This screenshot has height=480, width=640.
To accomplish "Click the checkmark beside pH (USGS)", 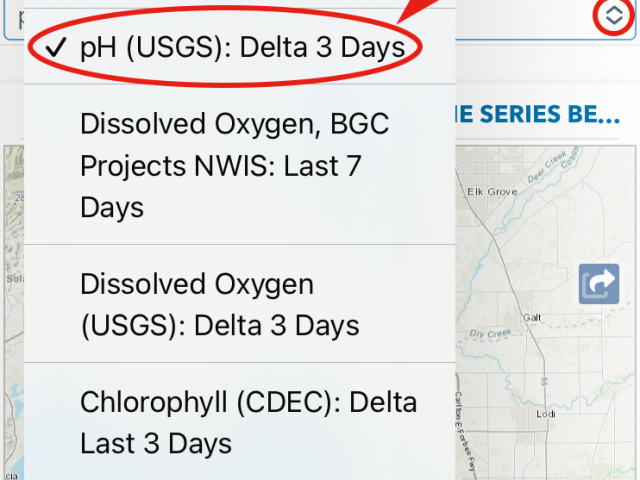I will click(x=56, y=47).
